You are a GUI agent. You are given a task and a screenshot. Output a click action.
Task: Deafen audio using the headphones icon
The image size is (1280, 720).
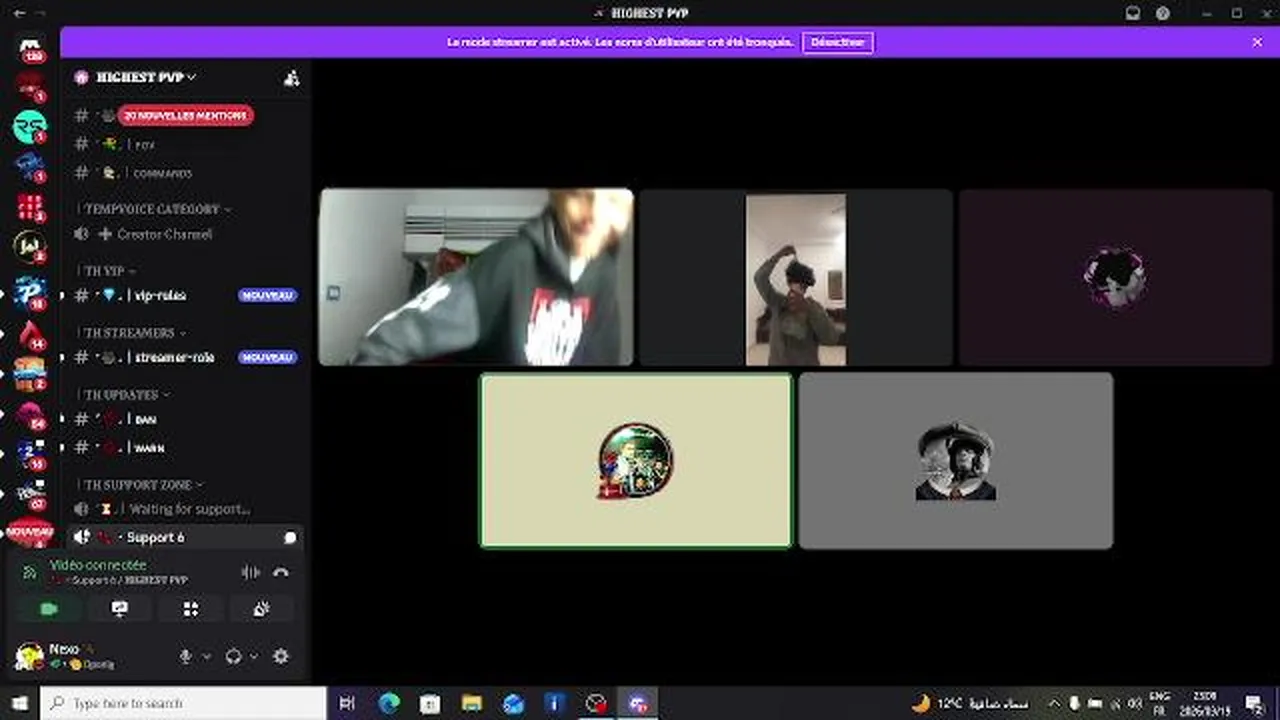(233, 656)
